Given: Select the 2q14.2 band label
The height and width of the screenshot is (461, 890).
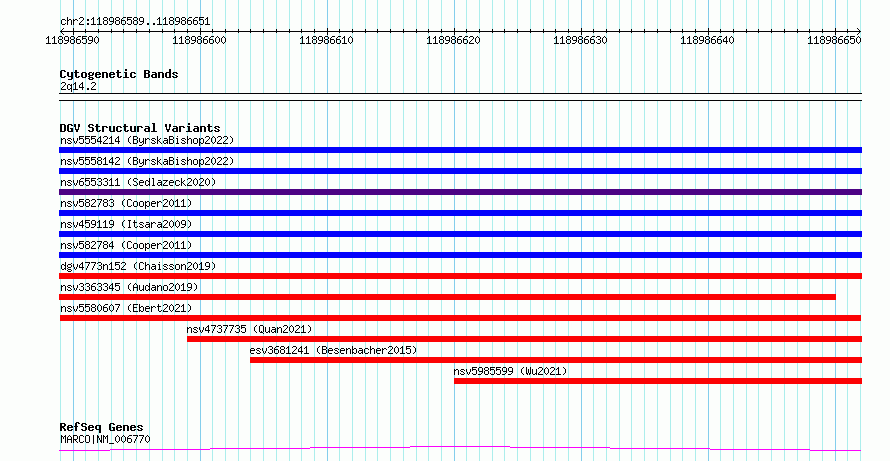Looking at the screenshot, I should 78,86.
